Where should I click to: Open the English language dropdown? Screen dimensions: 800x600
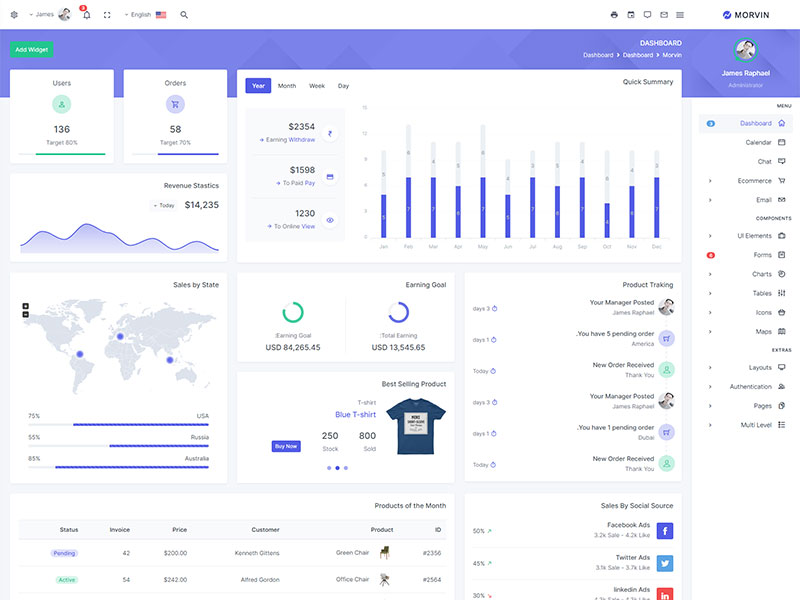pos(145,15)
